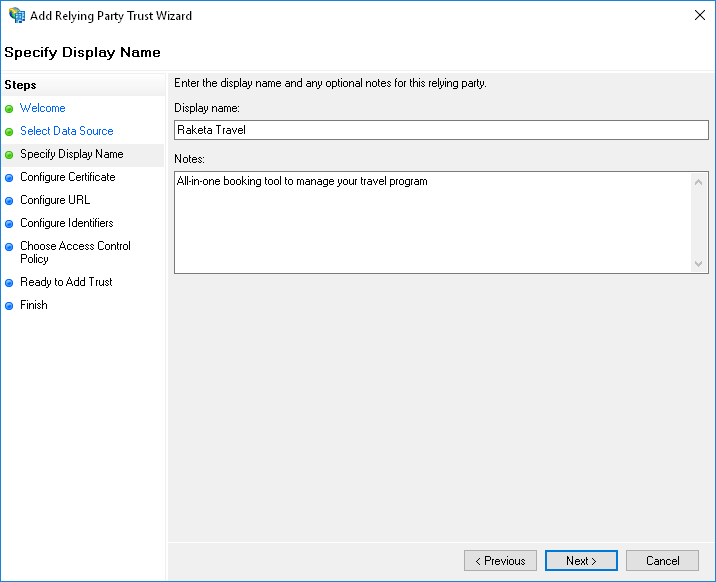The width and height of the screenshot is (716, 582).
Task: Click the blue bullet beside Configure Identifiers
Action: pyautogui.click(x=9, y=224)
